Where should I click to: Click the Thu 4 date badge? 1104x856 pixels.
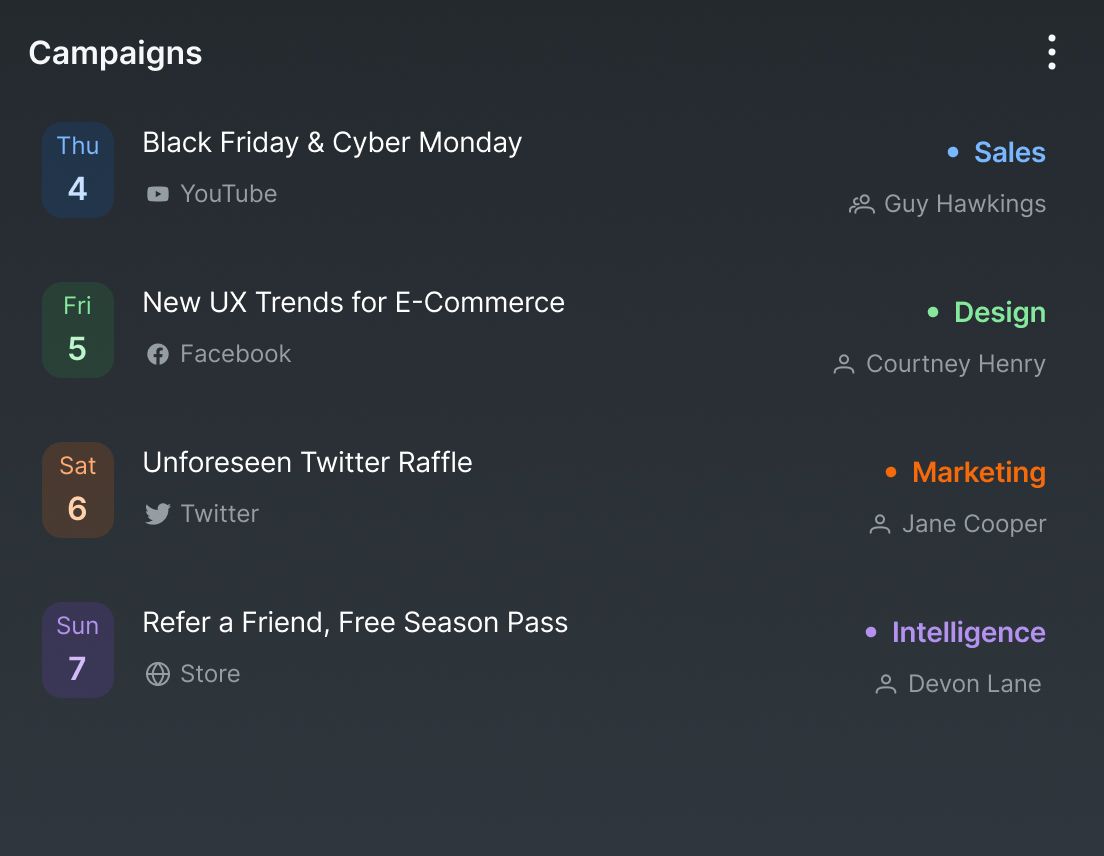pos(78,170)
